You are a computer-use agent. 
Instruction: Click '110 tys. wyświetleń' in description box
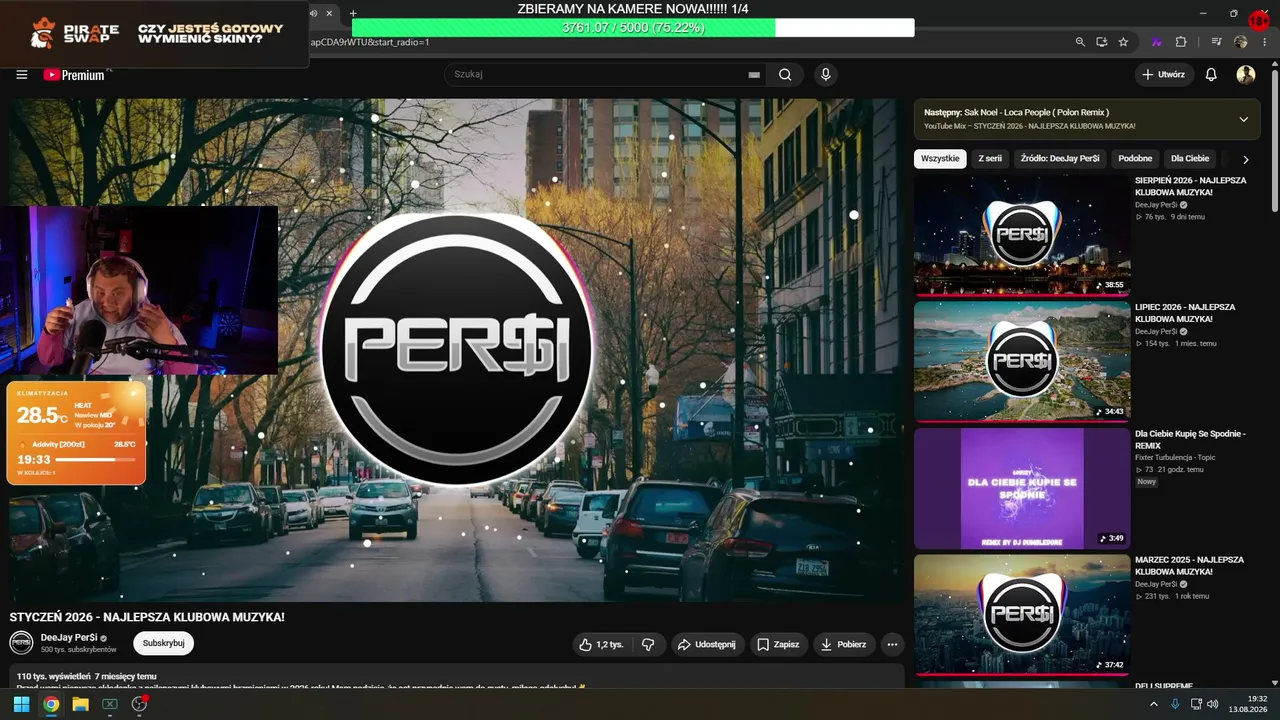click(54, 677)
